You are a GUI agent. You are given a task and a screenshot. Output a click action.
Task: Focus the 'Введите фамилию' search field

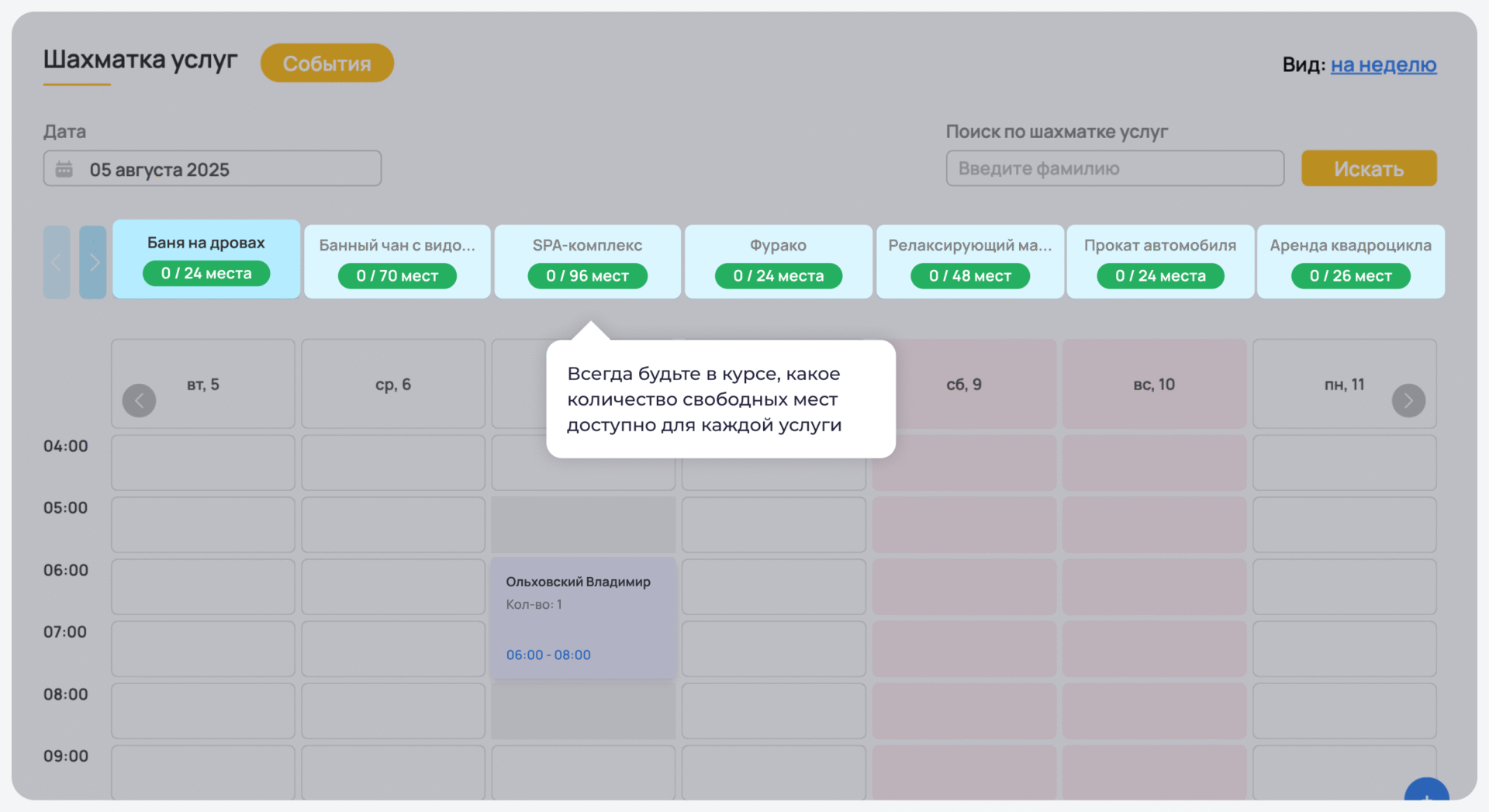(1114, 169)
